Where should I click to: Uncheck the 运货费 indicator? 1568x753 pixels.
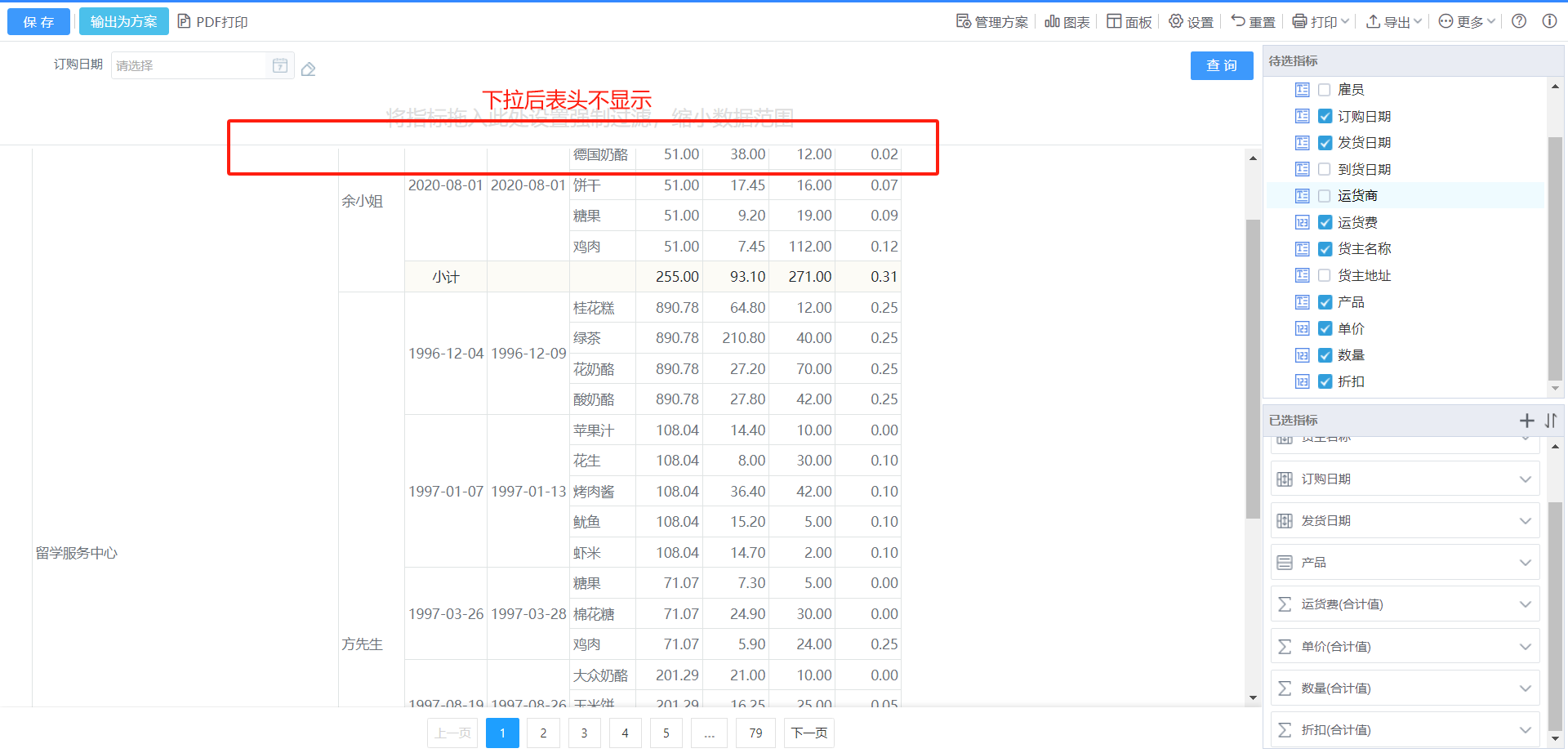point(1325,223)
